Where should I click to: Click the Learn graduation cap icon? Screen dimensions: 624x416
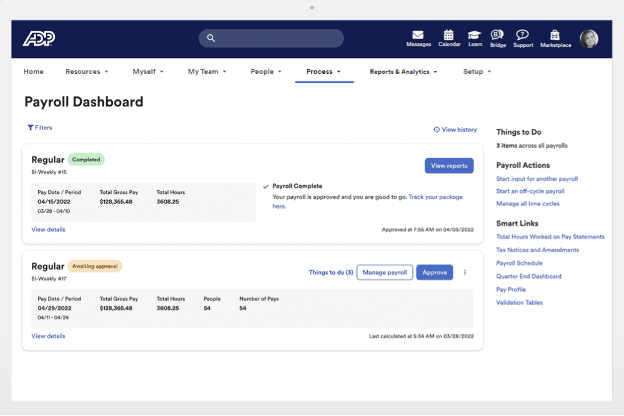[x=474, y=35]
